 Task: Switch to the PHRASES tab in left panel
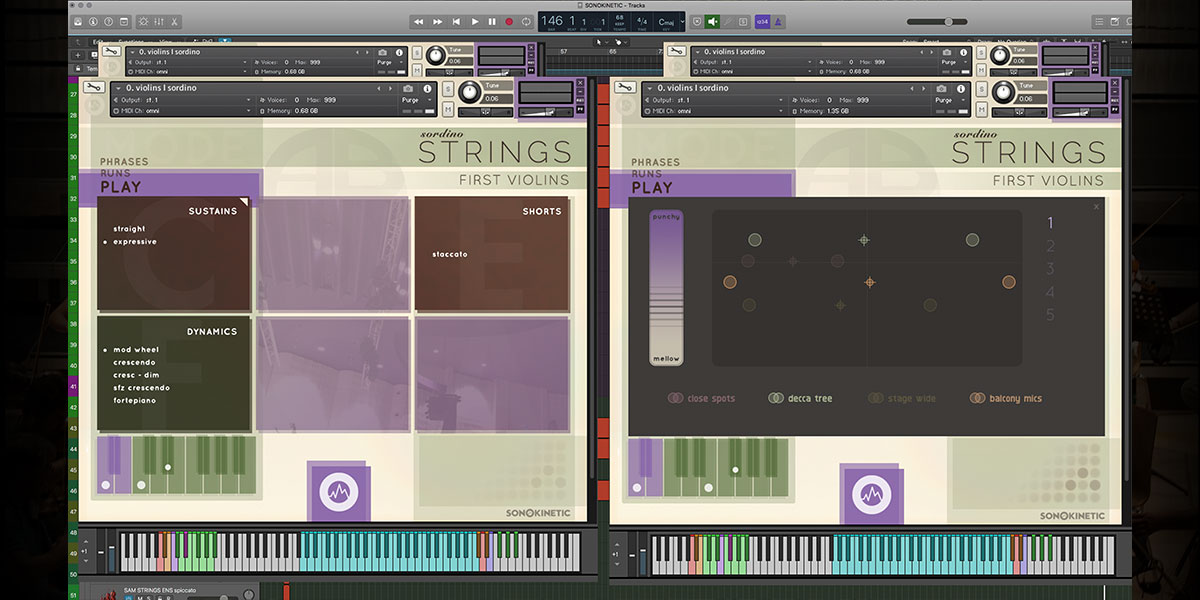(124, 162)
